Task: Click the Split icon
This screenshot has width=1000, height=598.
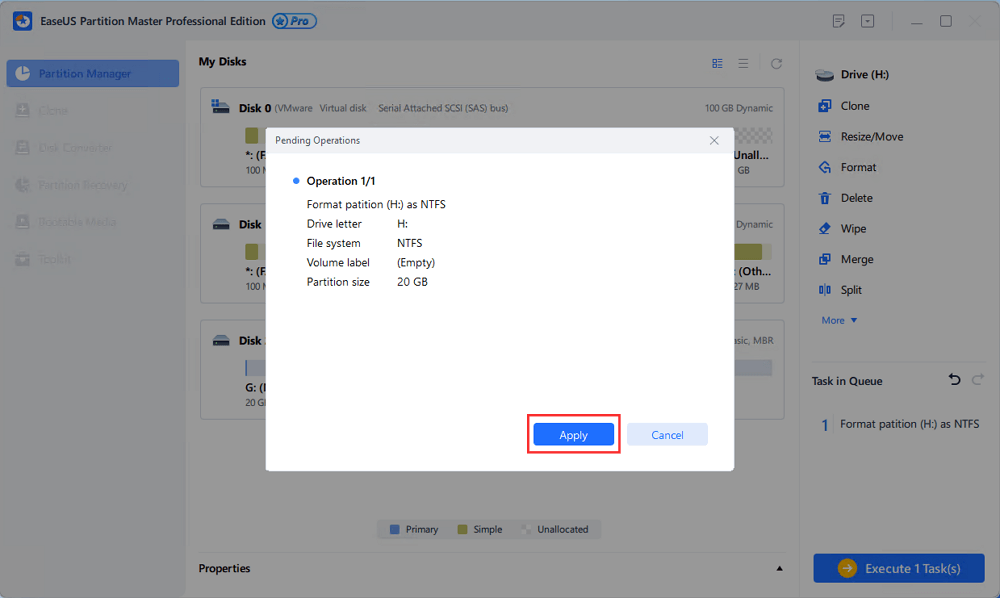Action: (825, 289)
